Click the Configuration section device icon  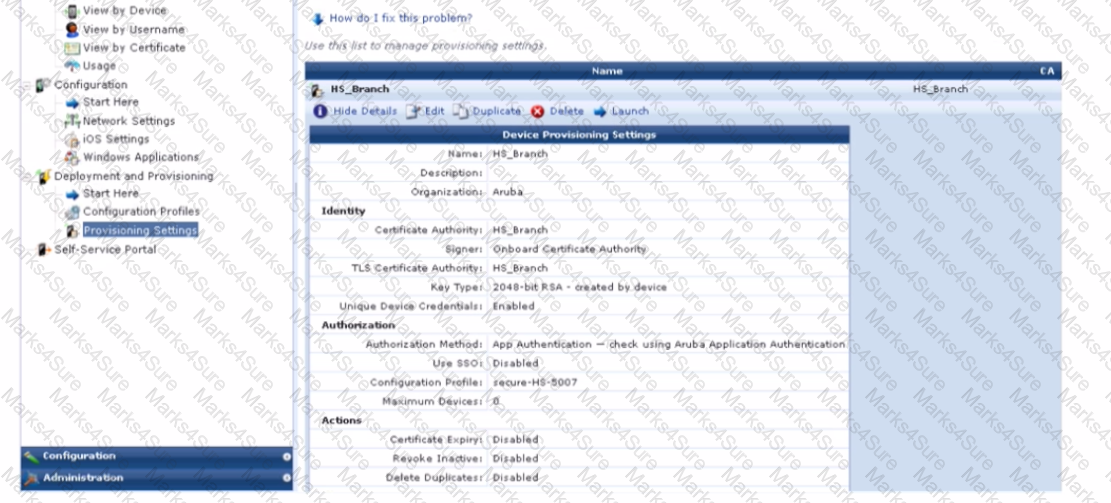[43, 85]
